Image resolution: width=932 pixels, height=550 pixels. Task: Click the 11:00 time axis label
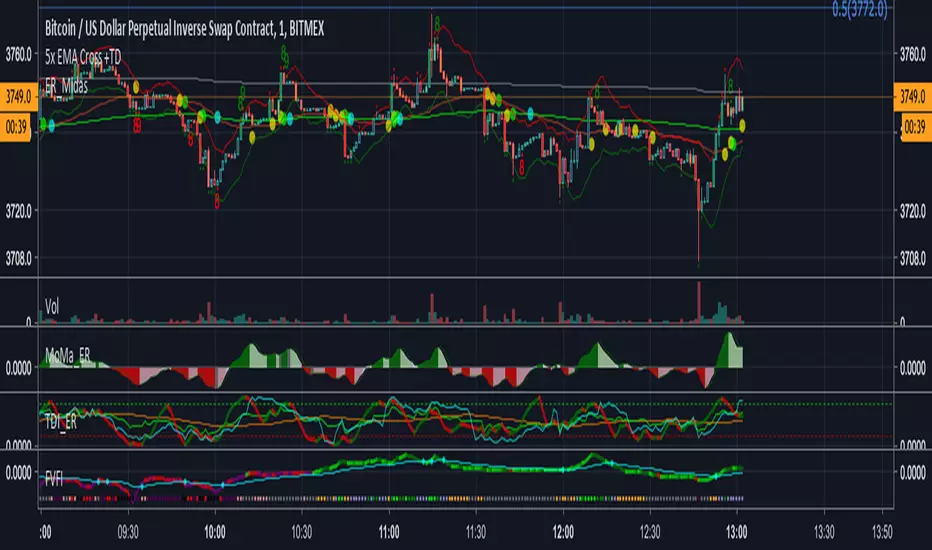coord(389,532)
